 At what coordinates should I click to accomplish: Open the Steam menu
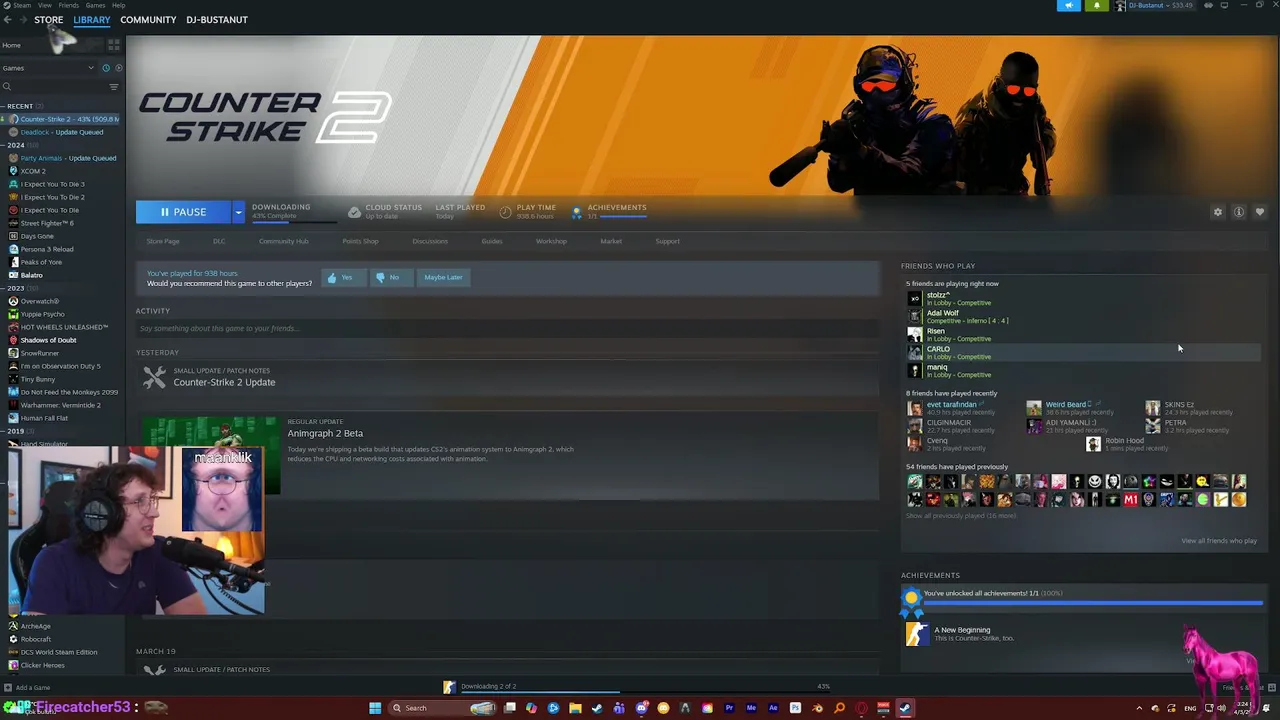coord(21,5)
